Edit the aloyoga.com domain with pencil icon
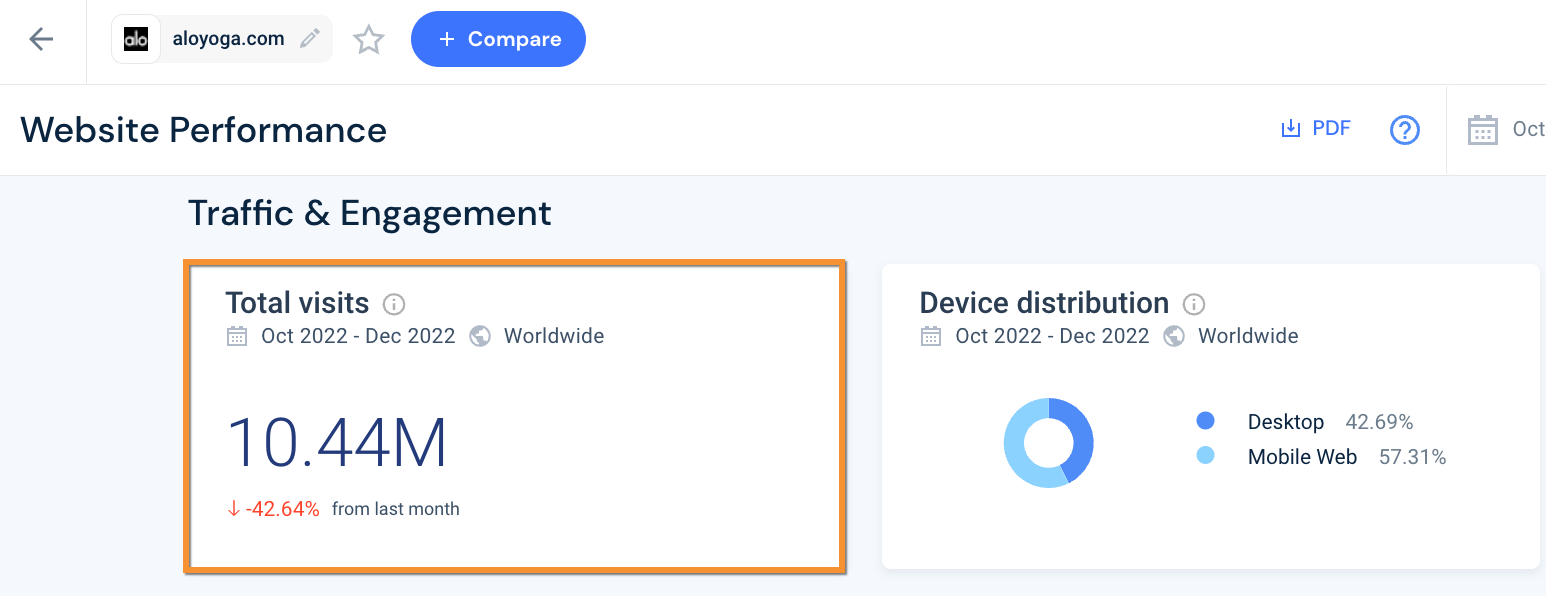Screen dimensions: 1546x596 [x=310, y=39]
